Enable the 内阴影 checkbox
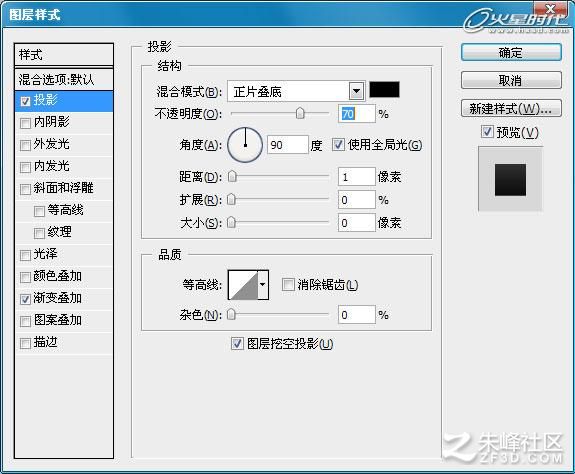Viewport: 575px width, 474px height. [25, 123]
